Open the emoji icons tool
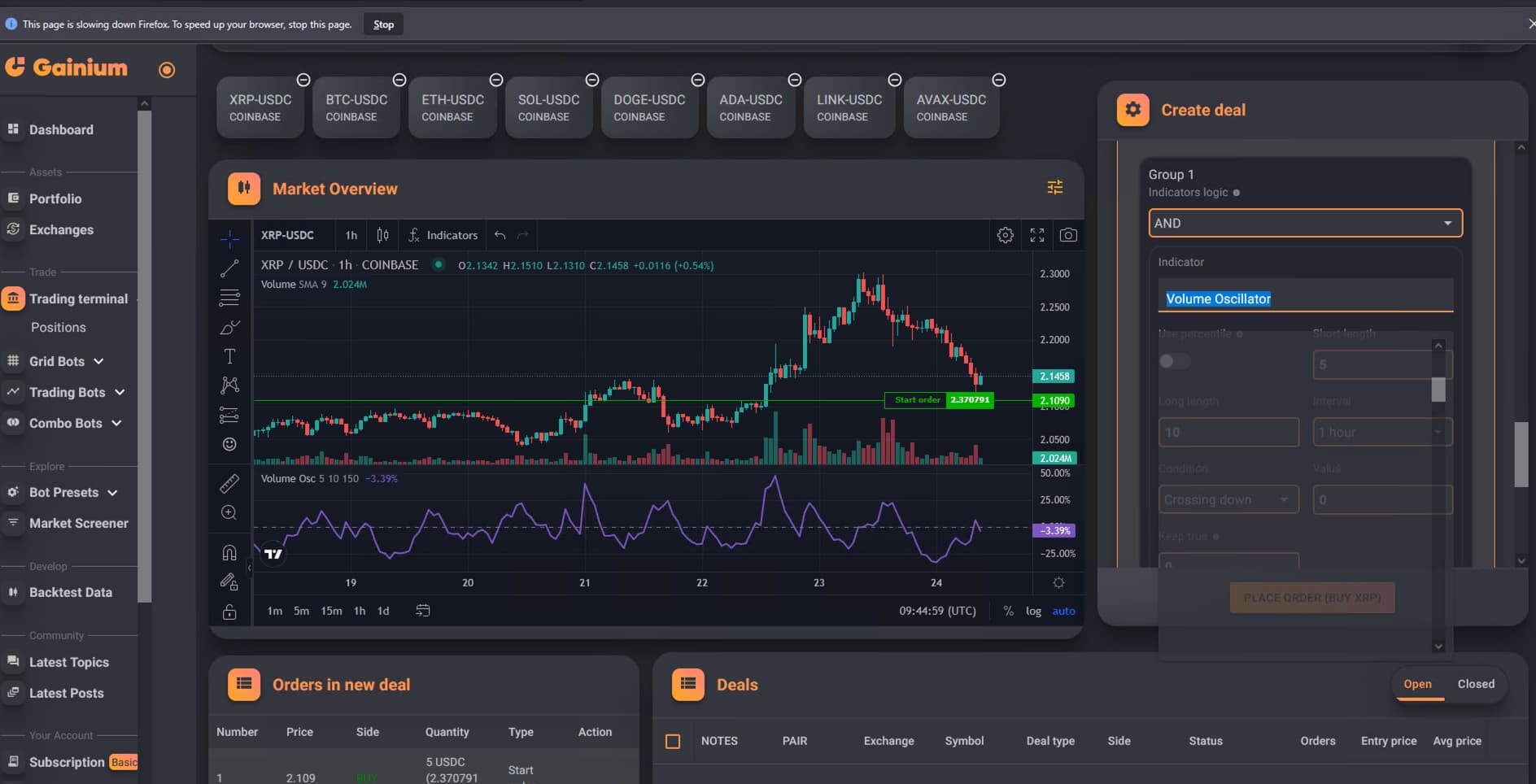1536x784 pixels. coord(230,444)
